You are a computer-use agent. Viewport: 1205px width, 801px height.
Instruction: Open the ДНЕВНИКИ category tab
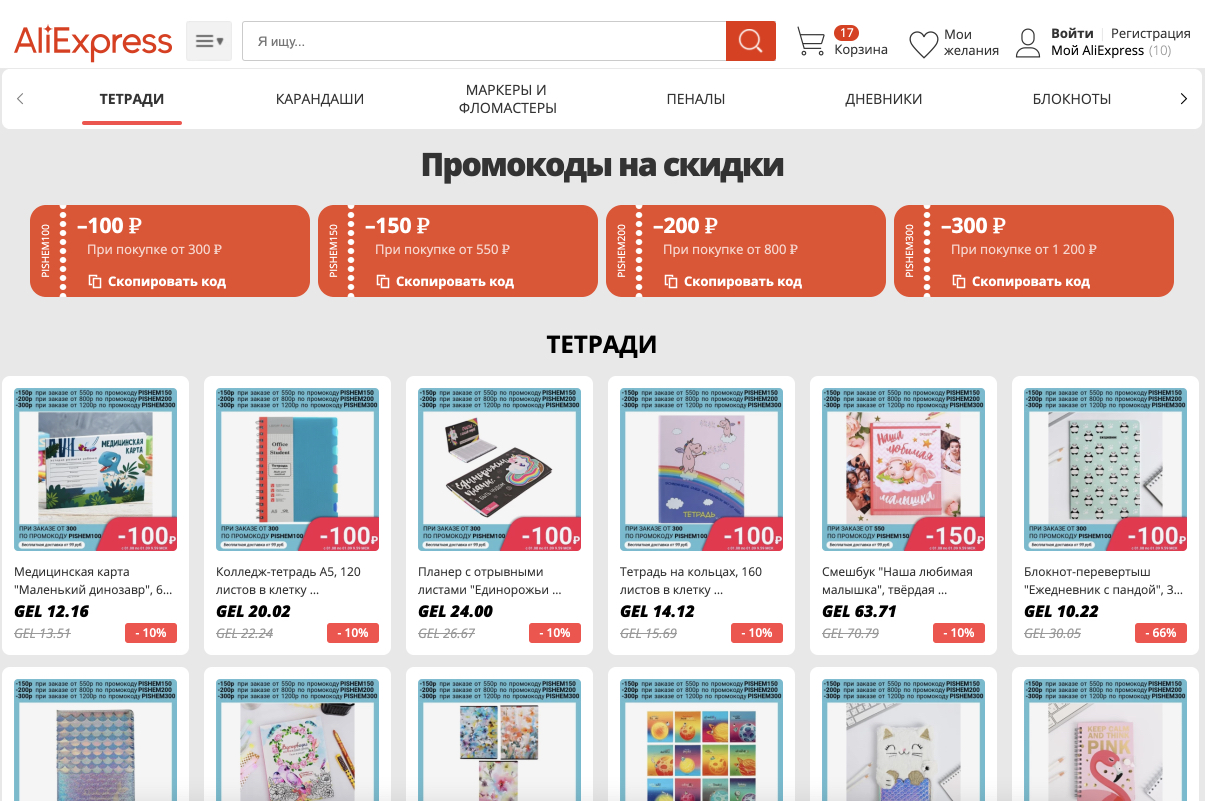tap(884, 99)
